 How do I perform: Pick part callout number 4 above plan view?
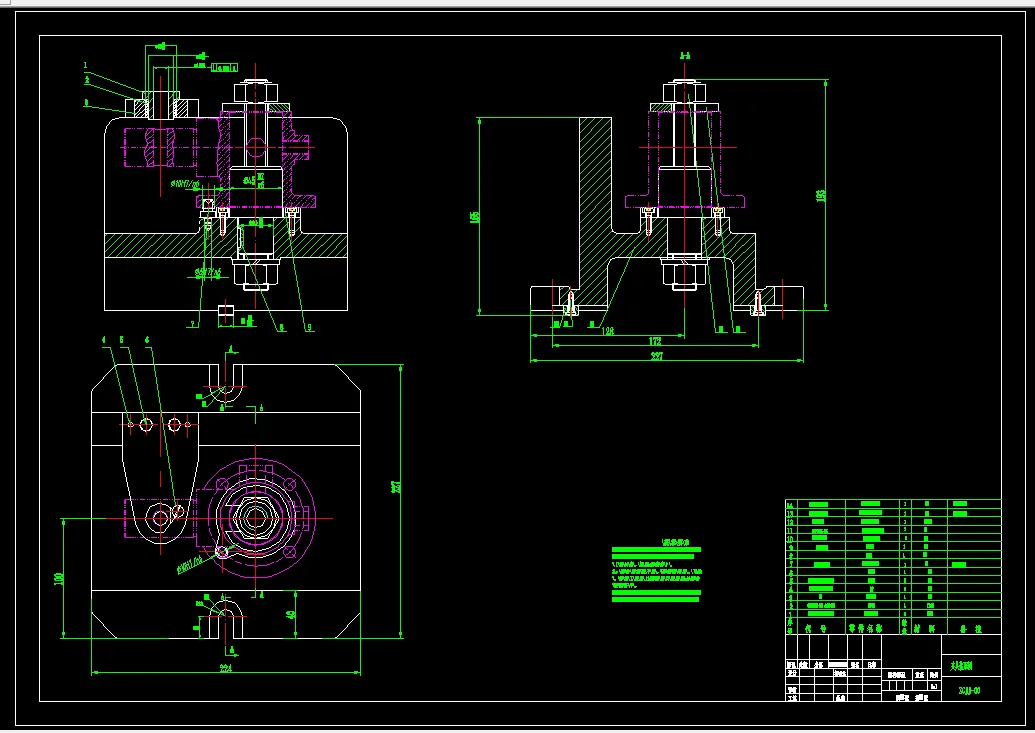104,340
